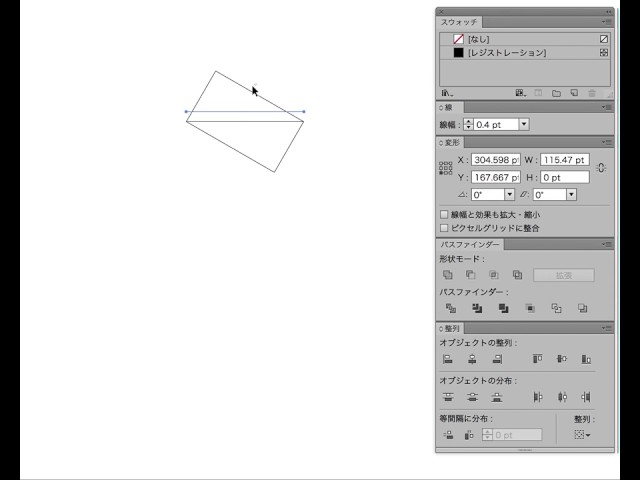Align objects horizontally right
This screenshot has height=480, width=640.
coord(497,359)
